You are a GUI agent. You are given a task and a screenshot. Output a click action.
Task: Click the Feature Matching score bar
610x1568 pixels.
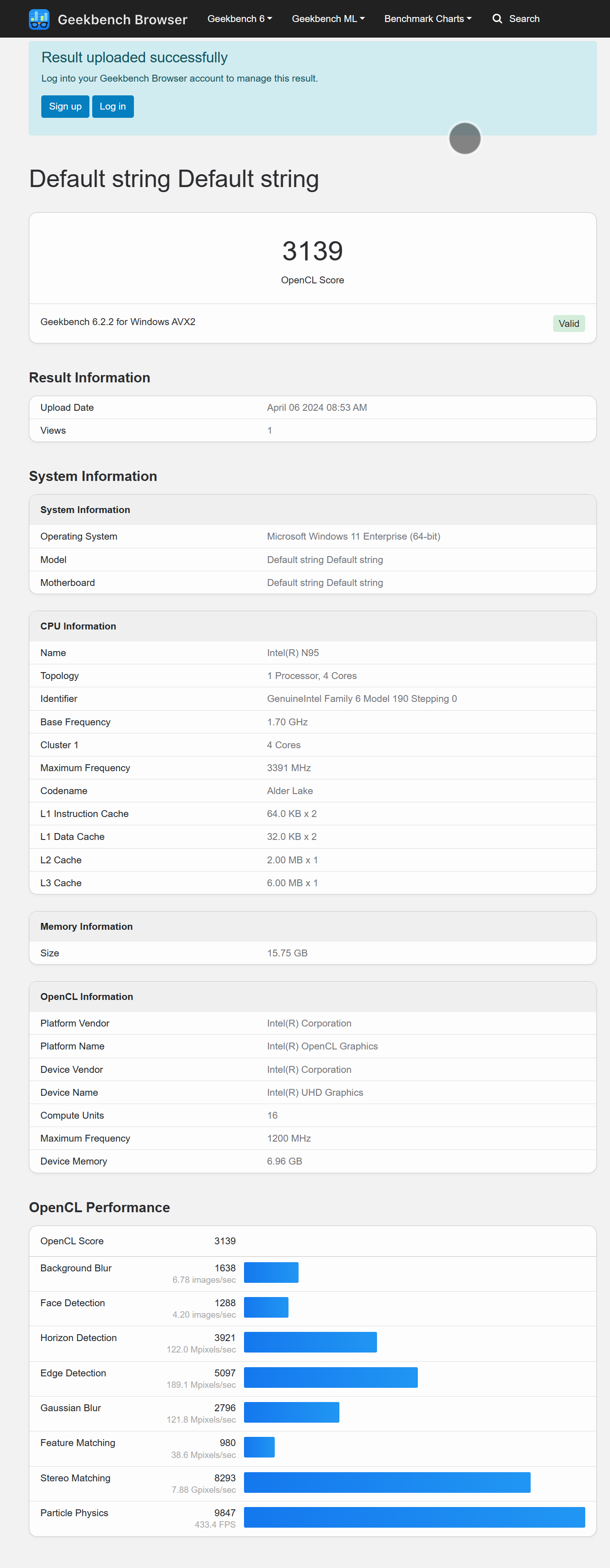259,1447
